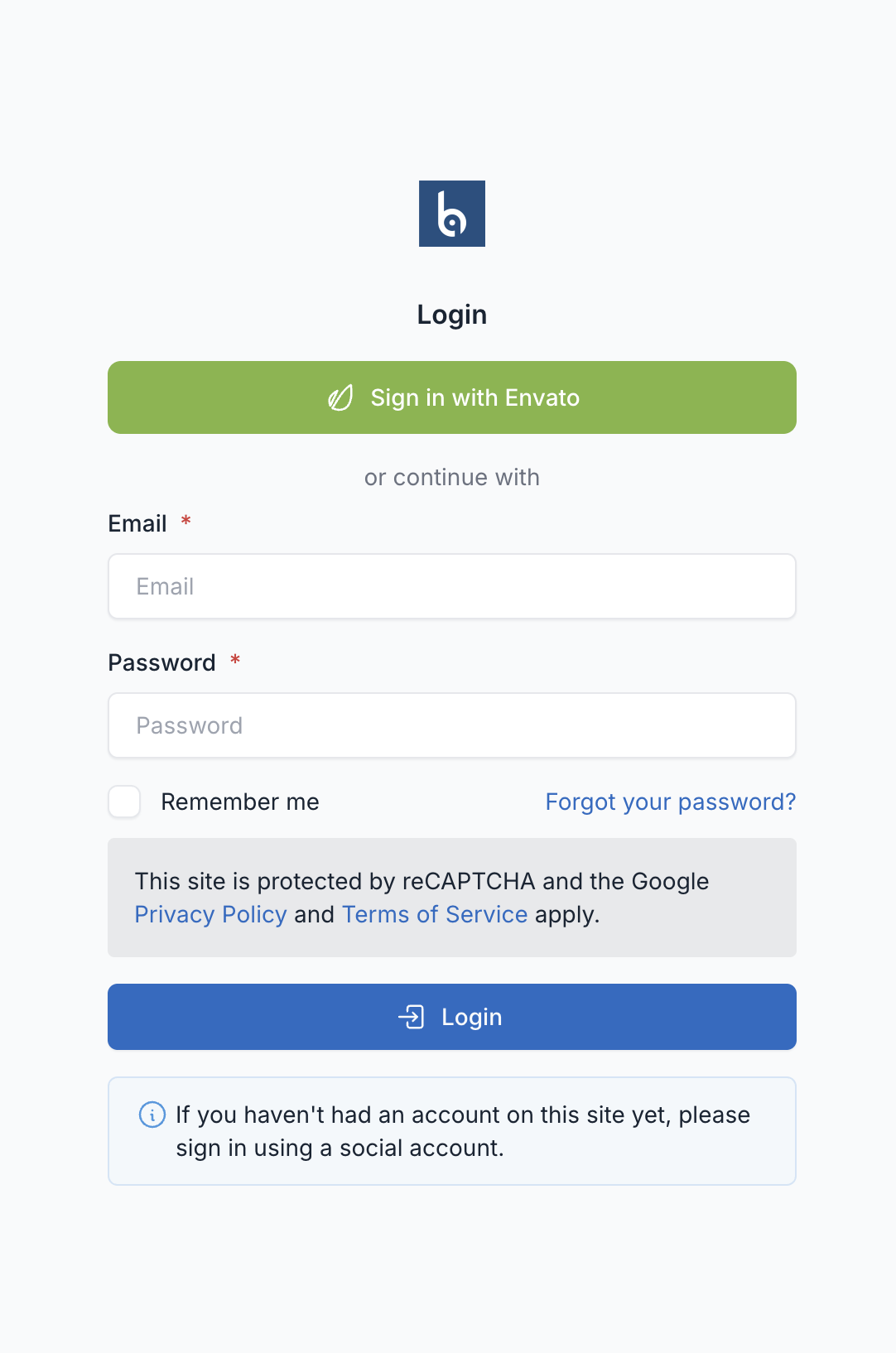This screenshot has width=896, height=1353.
Task: Focus the Email input field
Action: tap(451, 586)
